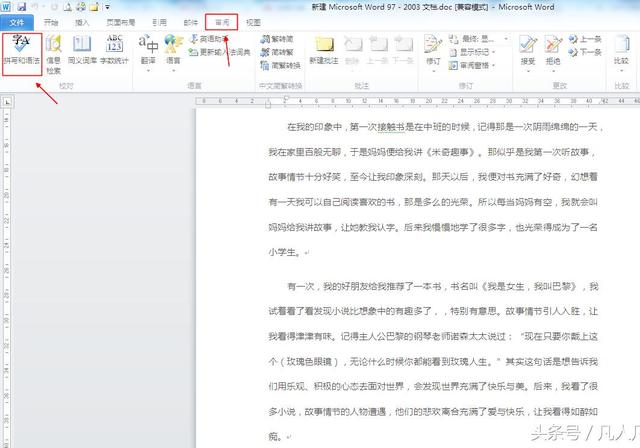
Task: Click the text 《我是女生，我叫巴黎》 in document
Action: (x=529, y=286)
